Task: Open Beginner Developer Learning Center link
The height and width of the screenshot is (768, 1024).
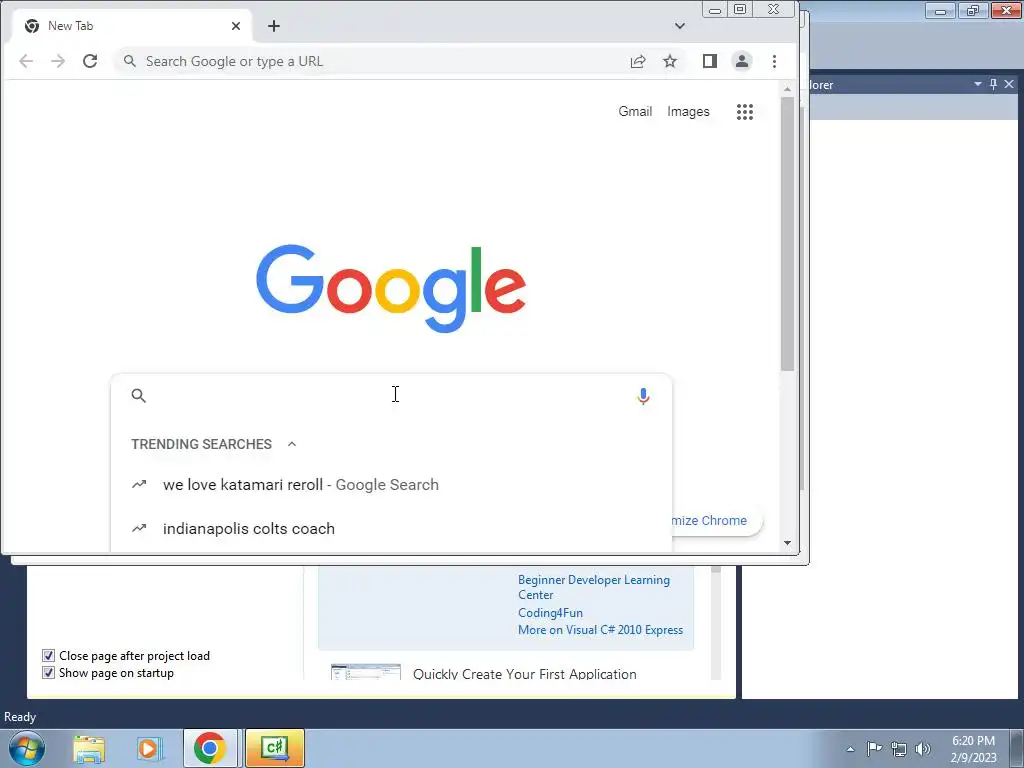Action: [594, 587]
